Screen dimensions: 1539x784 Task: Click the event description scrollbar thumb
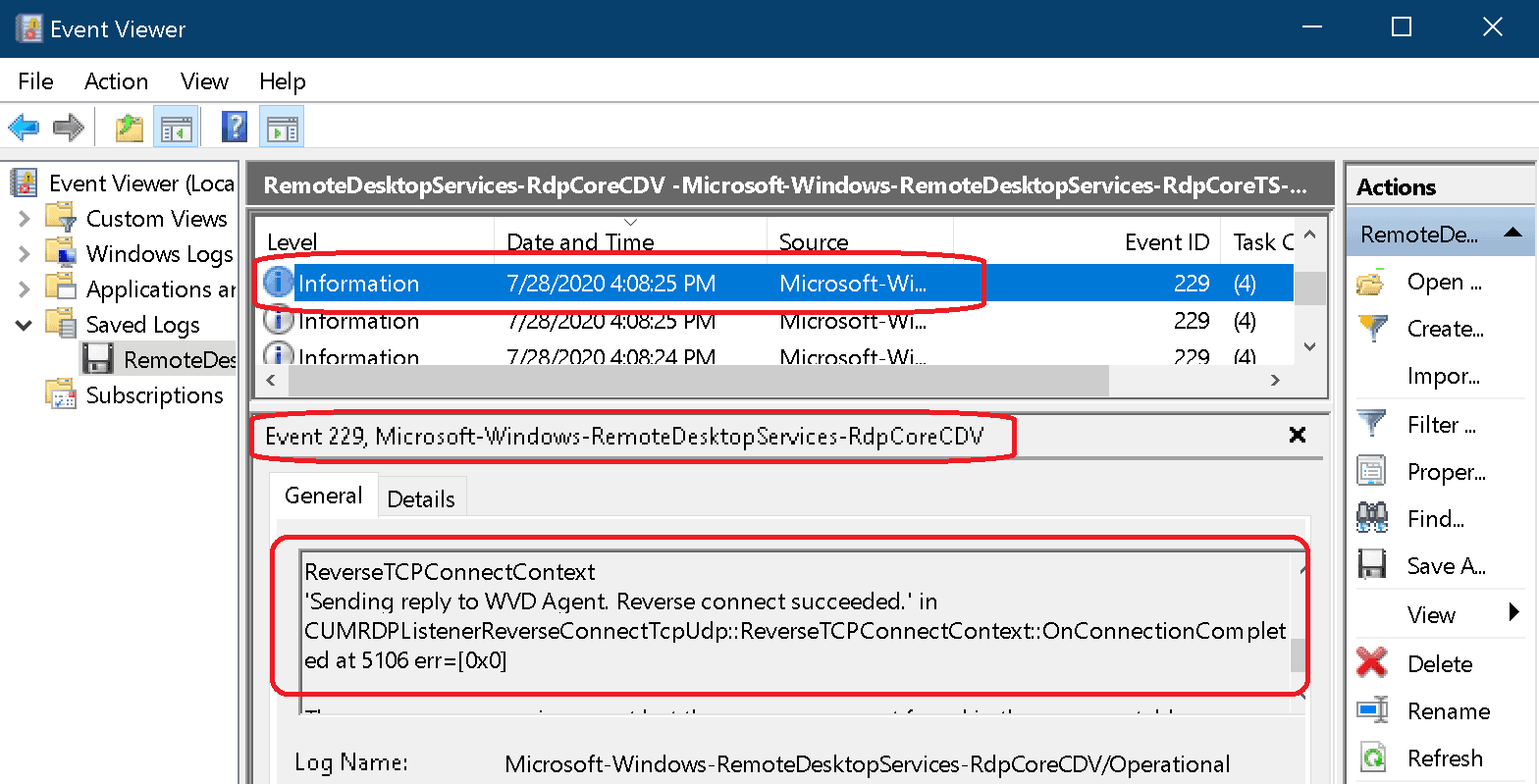[1298, 653]
